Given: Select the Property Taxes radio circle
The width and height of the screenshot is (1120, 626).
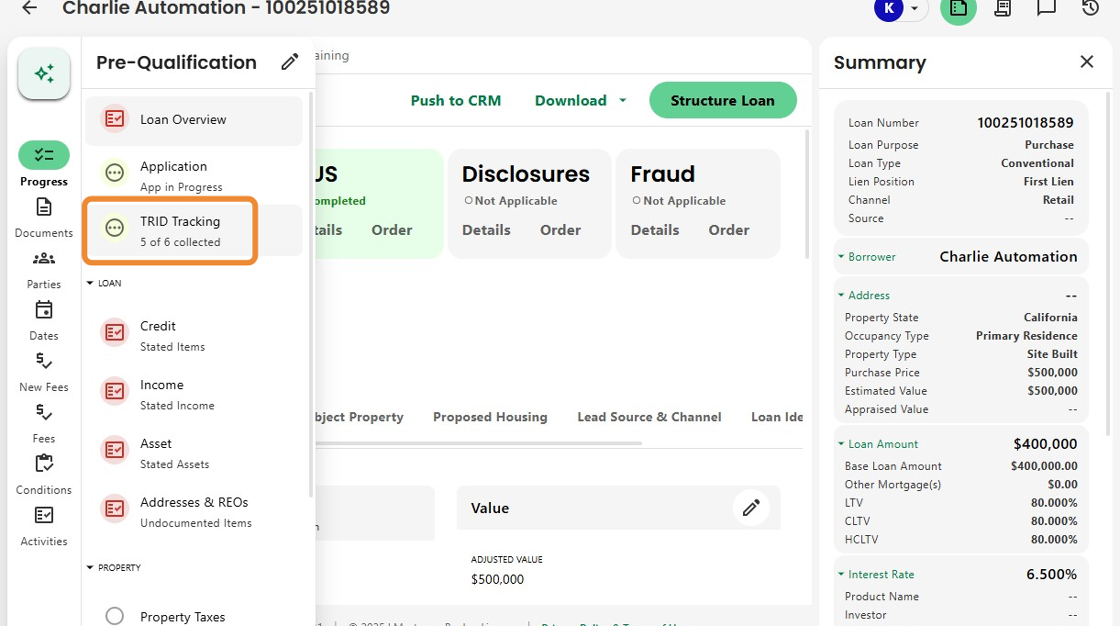Looking at the screenshot, I should click(115, 616).
